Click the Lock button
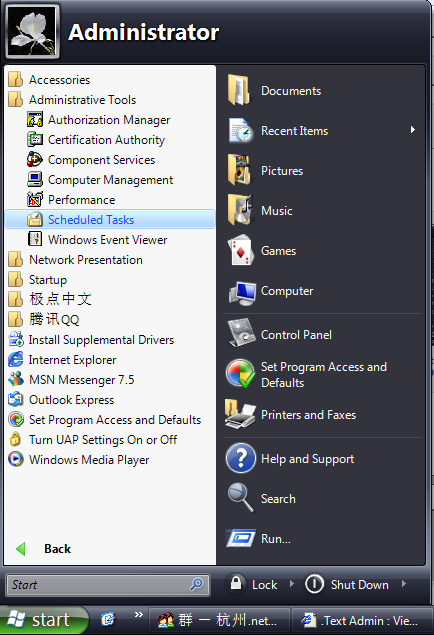 click(254, 584)
